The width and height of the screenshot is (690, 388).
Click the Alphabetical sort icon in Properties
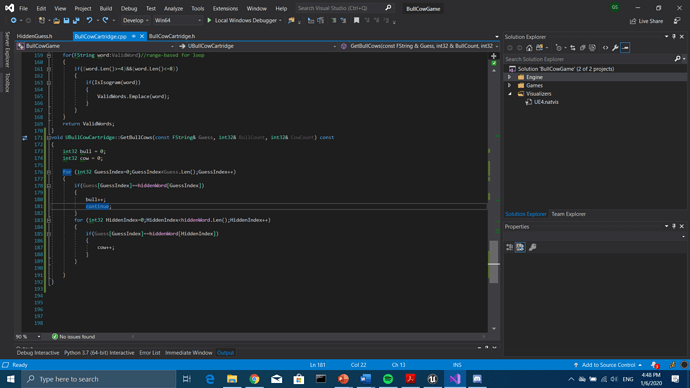click(x=520, y=247)
